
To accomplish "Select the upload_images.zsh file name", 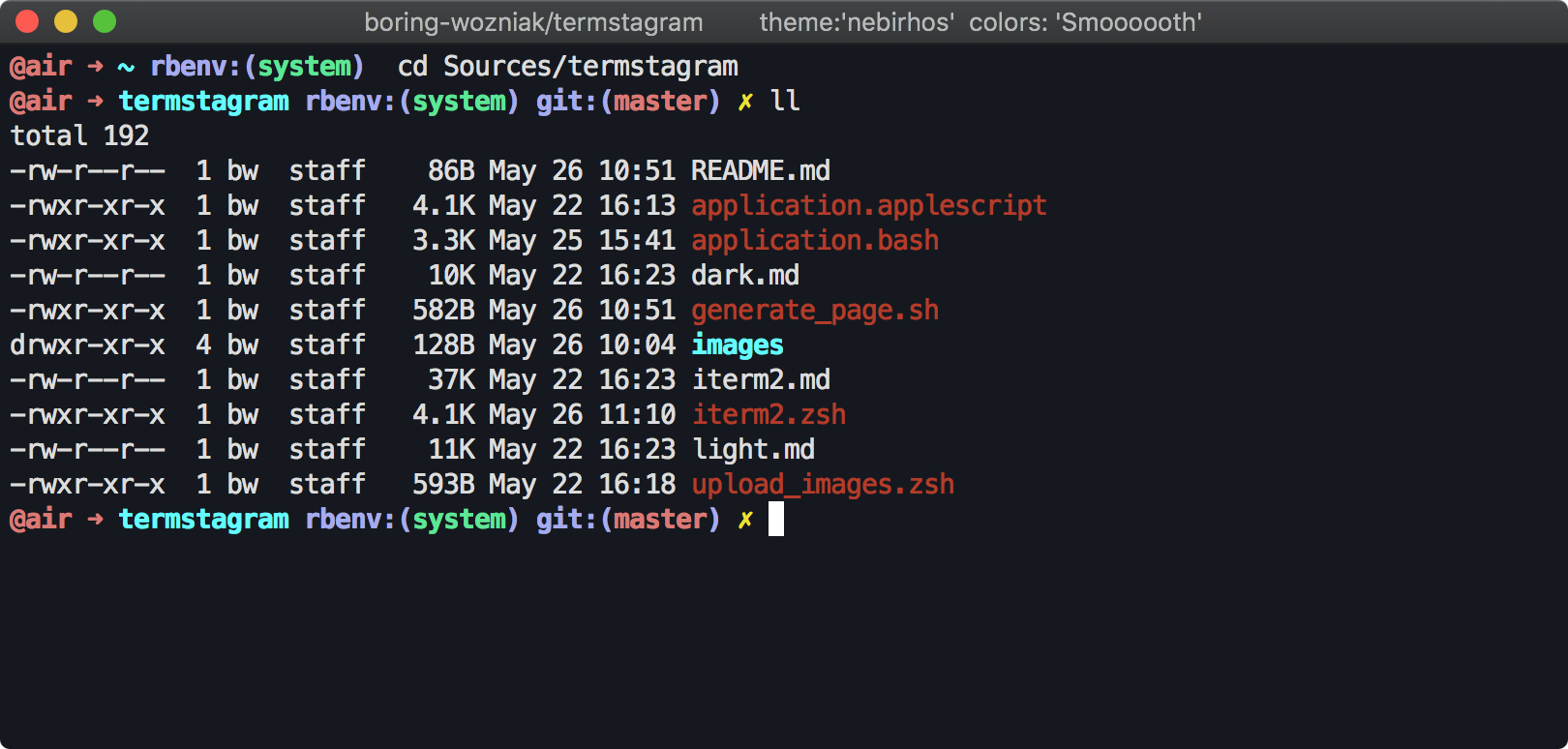I will click(823, 485).
